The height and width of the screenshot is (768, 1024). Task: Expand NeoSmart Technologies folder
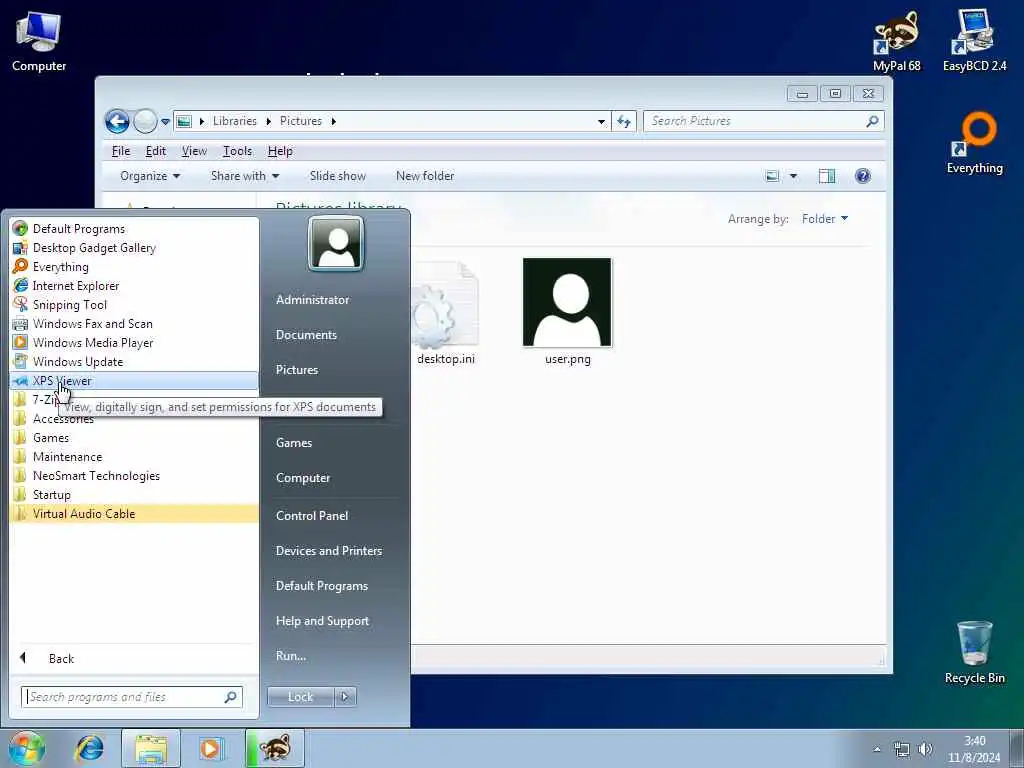tap(134, 475)
